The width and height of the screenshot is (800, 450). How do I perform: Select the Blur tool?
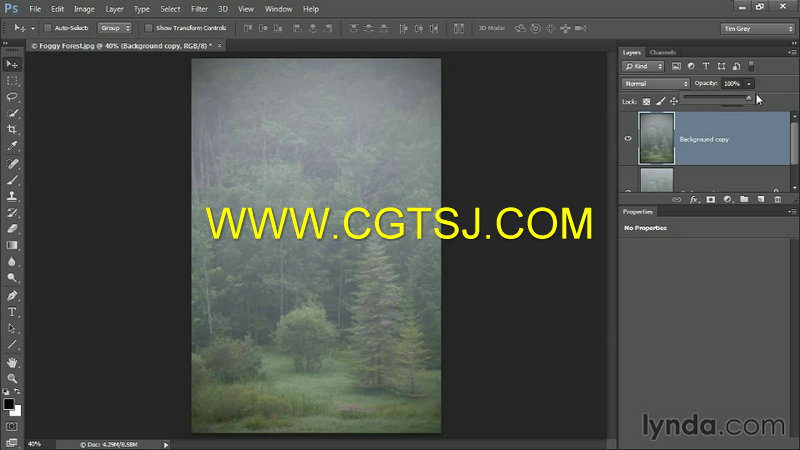12,262
